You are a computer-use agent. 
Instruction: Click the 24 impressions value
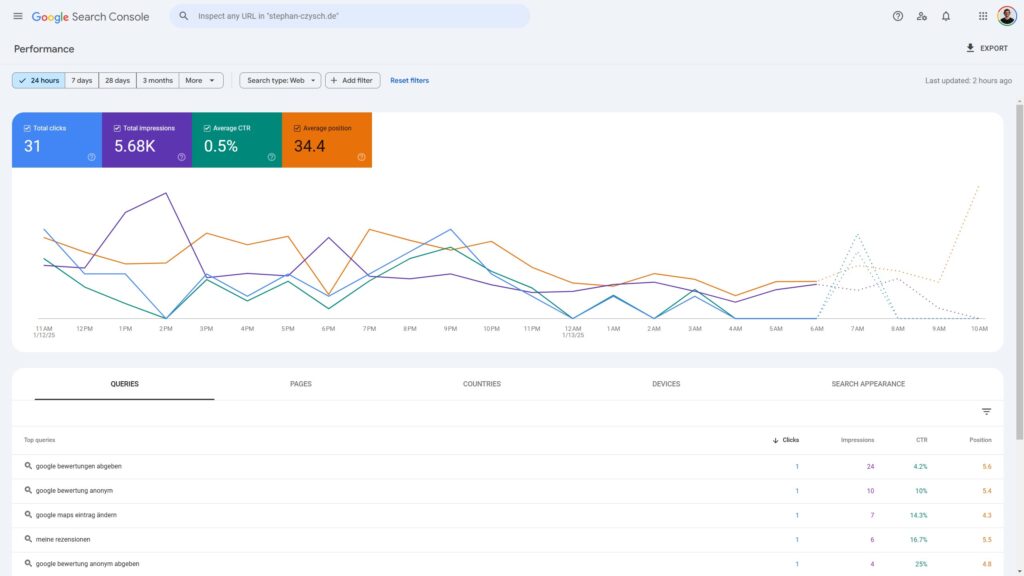pyautogui.click(x=870, y=466)
